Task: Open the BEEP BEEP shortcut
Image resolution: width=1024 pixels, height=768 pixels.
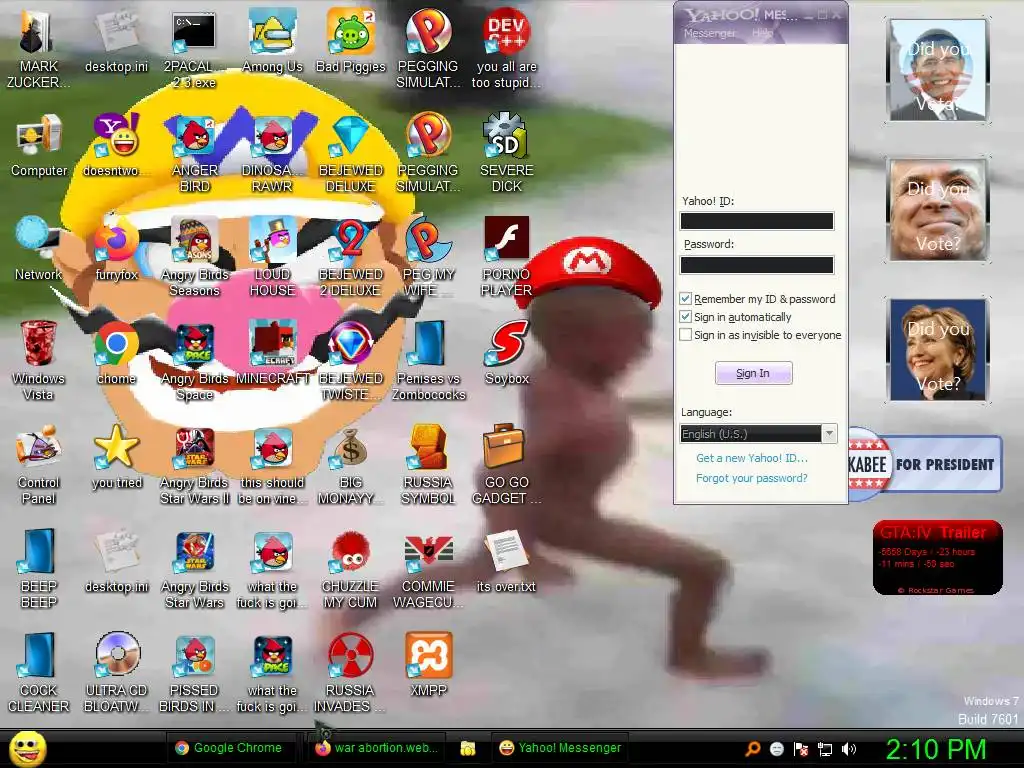Action: (39, 568)
